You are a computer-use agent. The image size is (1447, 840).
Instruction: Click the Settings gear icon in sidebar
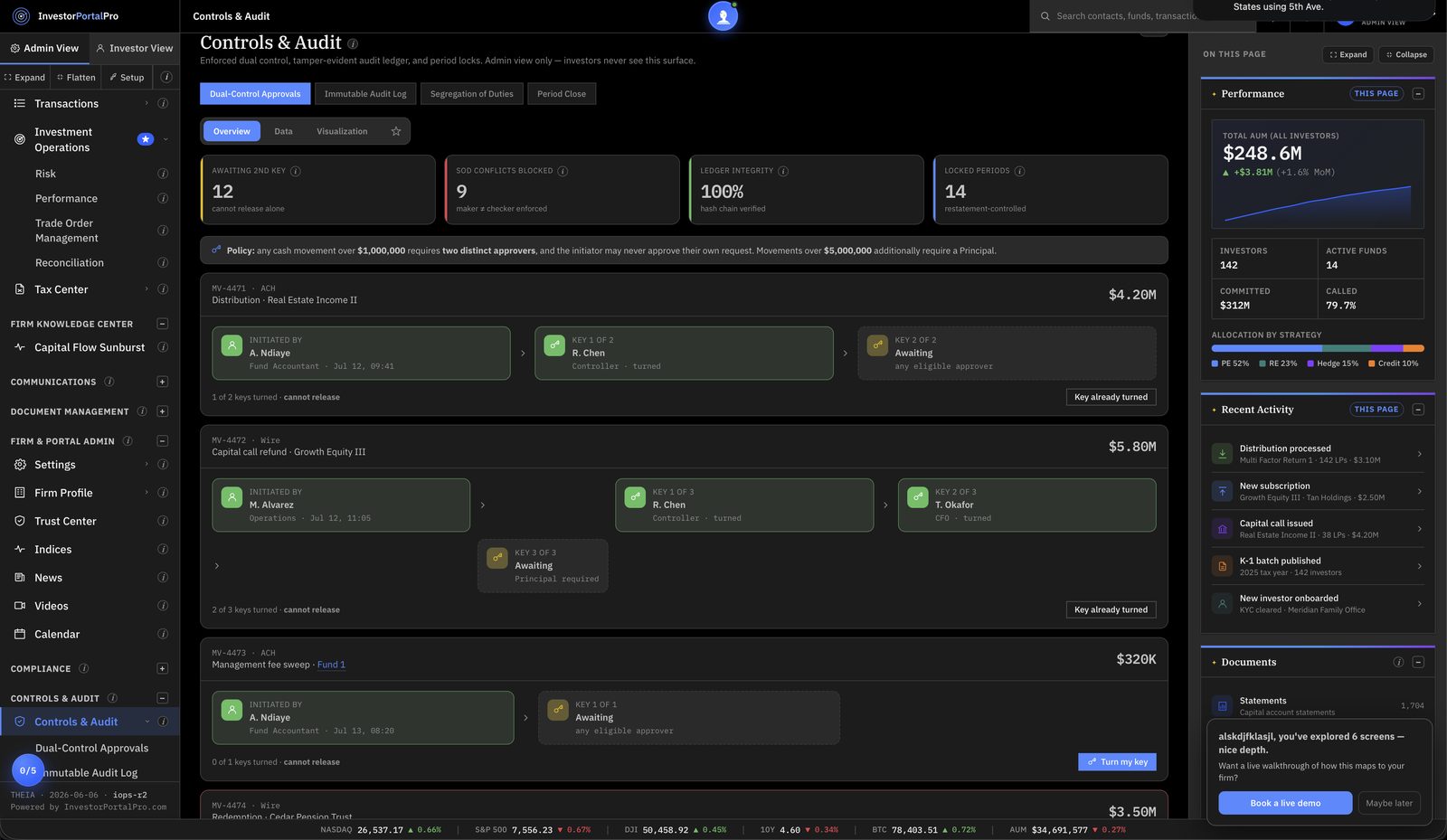(20, 465)
